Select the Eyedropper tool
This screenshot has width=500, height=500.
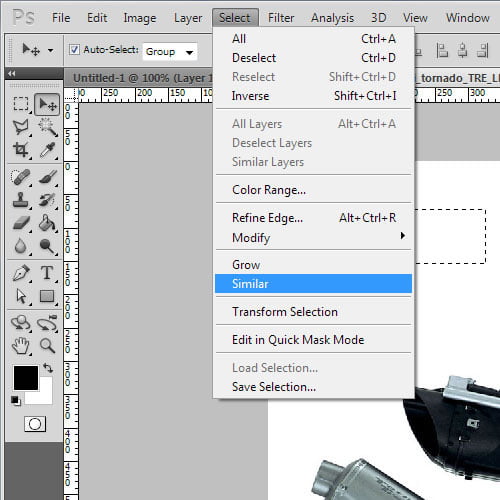(47, 150)
